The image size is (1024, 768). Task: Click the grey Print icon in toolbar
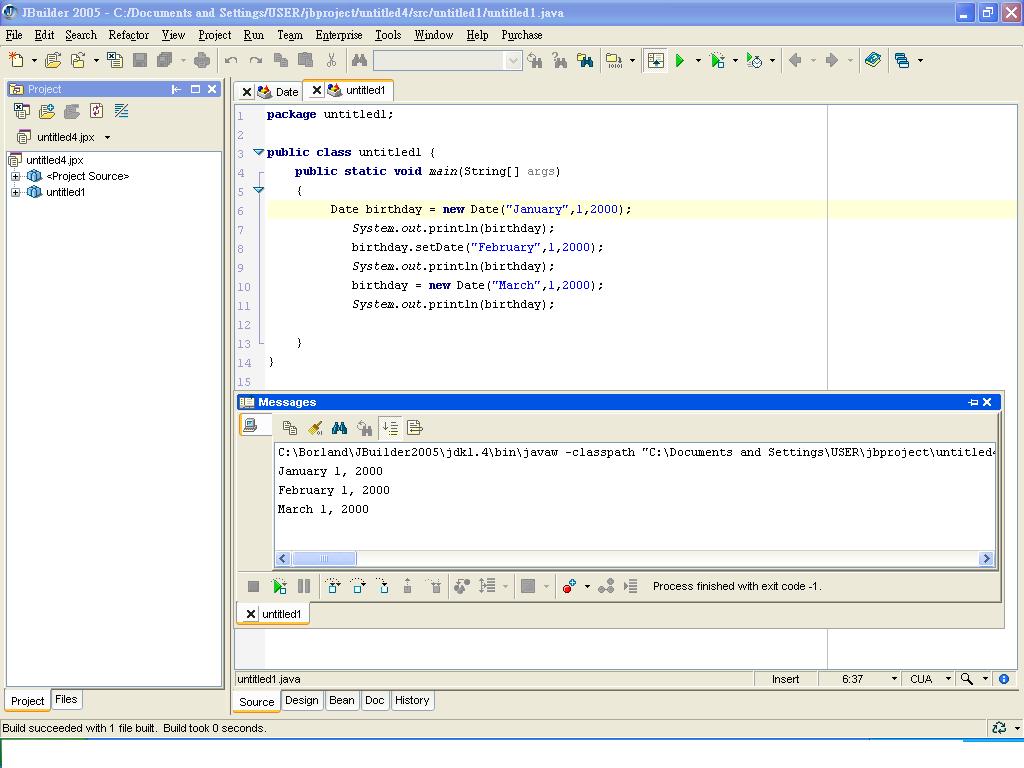[202, 60]
